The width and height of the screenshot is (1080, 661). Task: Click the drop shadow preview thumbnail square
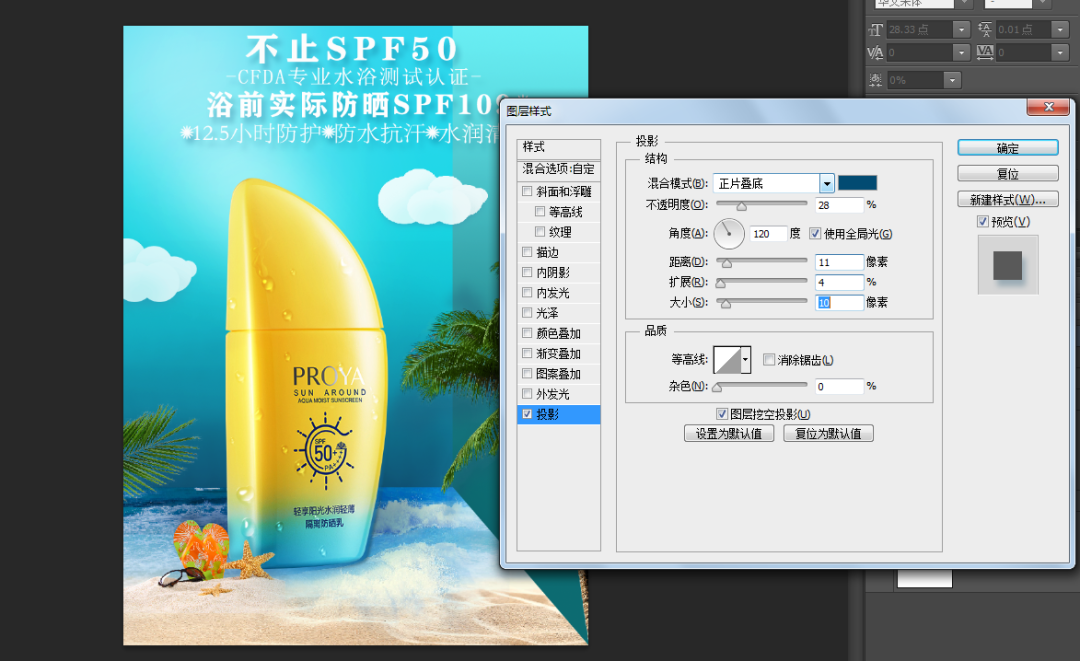(x=1008, y=265)
